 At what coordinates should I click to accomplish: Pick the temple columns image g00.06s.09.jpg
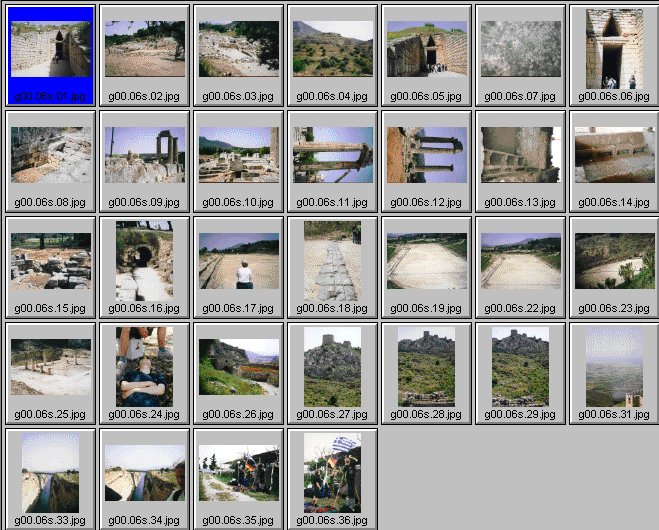144,155
